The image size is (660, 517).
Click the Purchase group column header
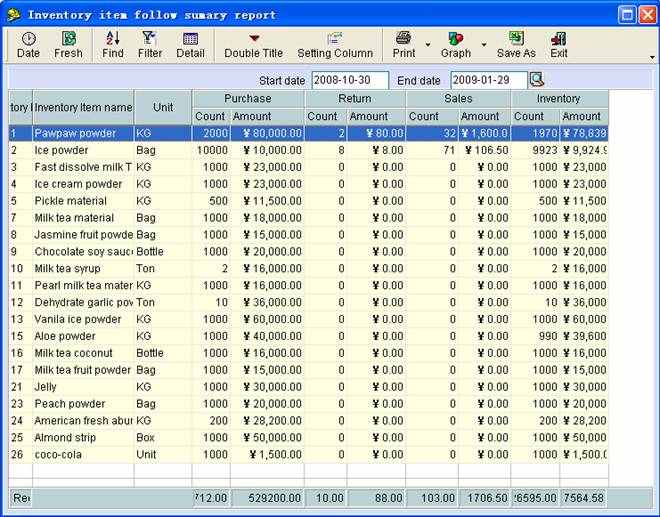click(x=248, y=99)
